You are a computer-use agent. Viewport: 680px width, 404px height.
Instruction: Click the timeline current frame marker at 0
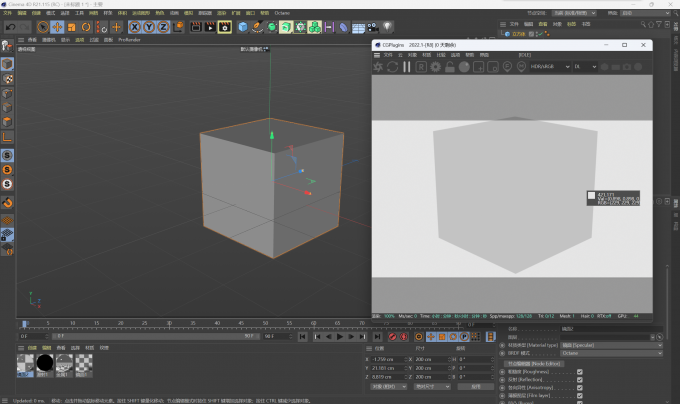coord(25,323)
